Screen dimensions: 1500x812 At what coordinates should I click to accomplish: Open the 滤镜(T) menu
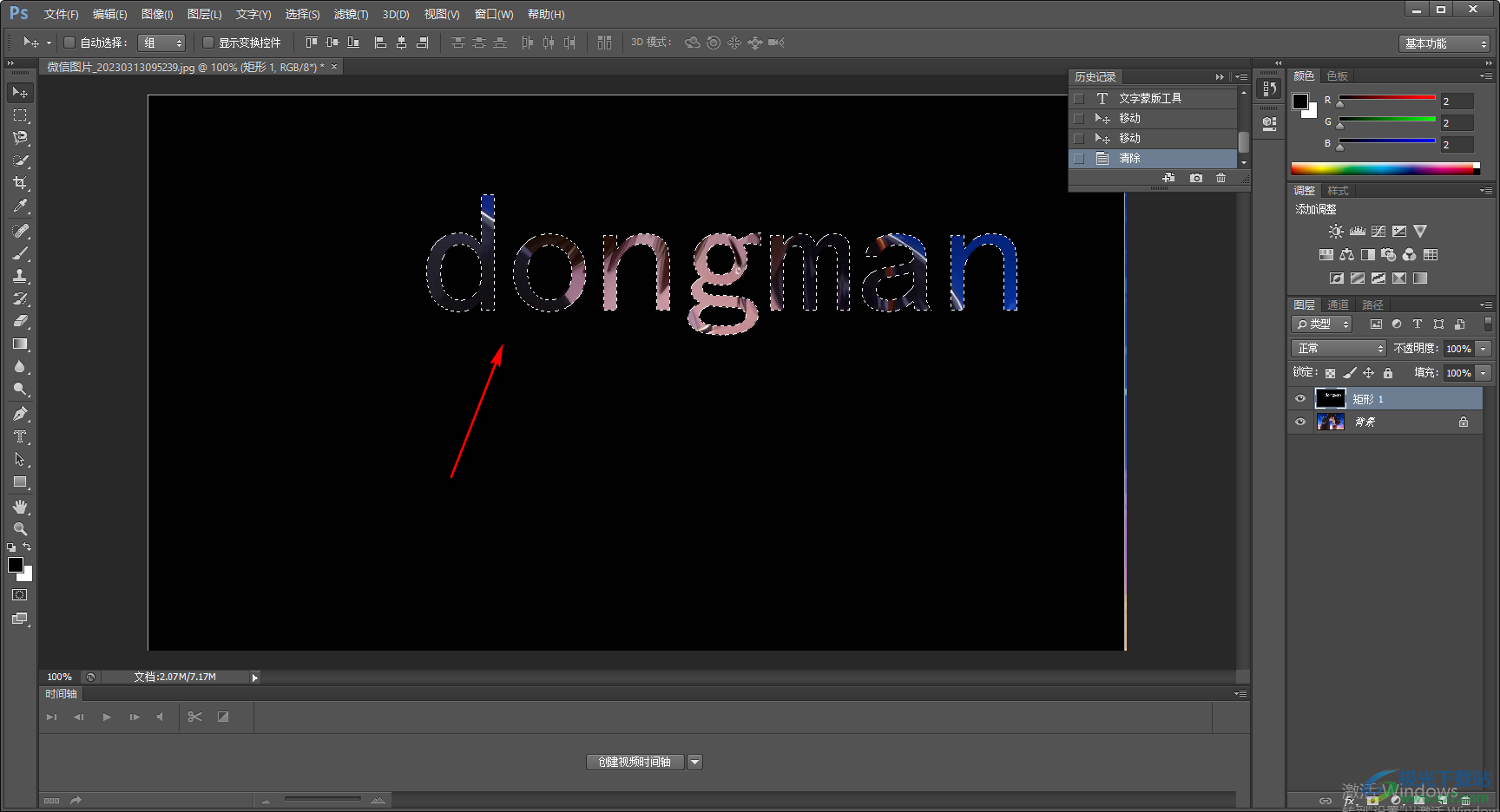pos(351,14)
